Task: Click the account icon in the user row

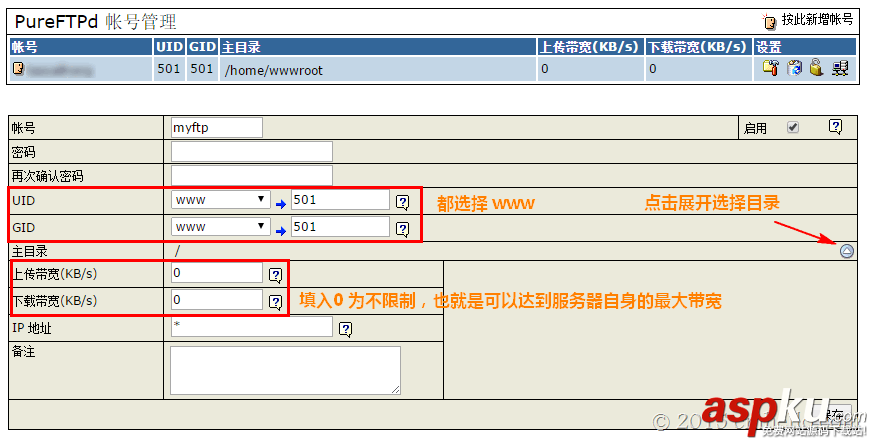Action: pyautogui.click(x=18, y=68)
